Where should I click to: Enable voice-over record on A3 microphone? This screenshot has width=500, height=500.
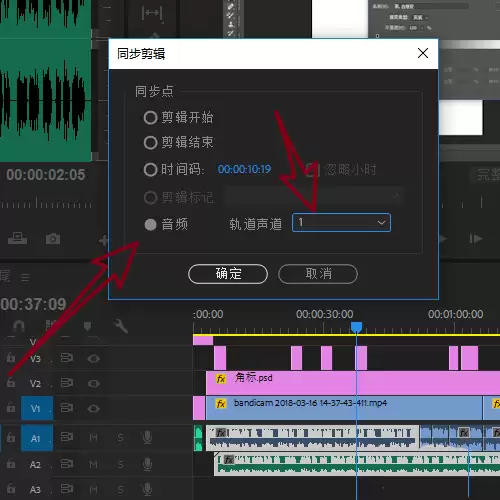[x=147, y=489]
